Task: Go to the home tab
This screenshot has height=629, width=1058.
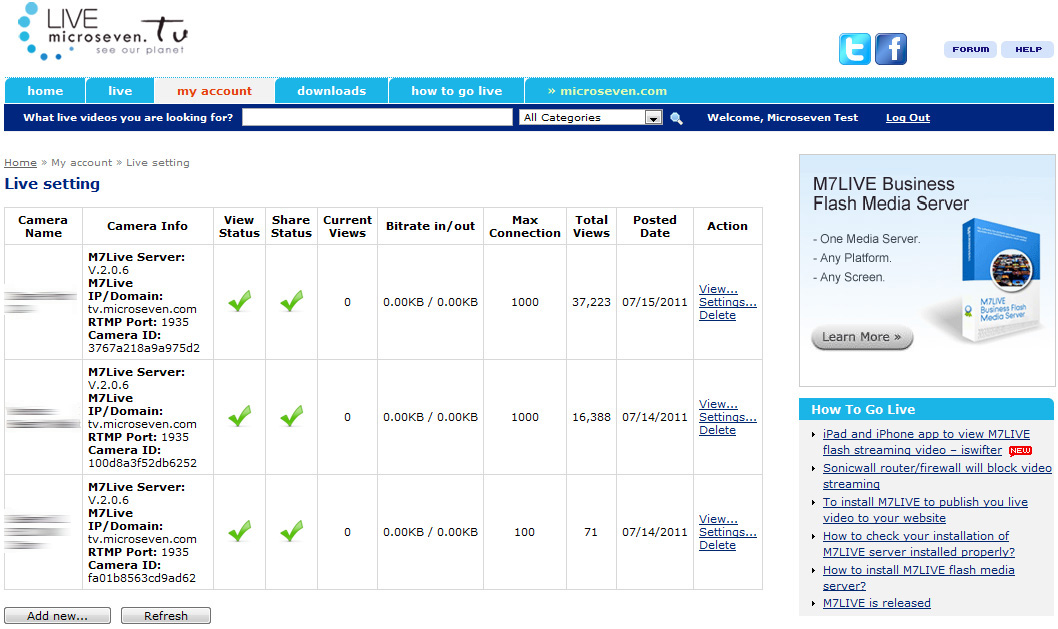Action: tap(45, 91)
